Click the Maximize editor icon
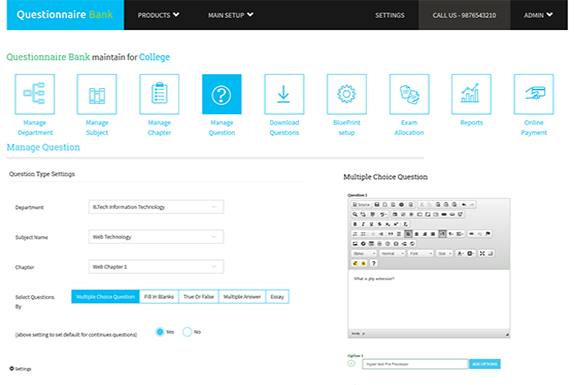This screenshot has width=574, height=385. coord(482,253)
